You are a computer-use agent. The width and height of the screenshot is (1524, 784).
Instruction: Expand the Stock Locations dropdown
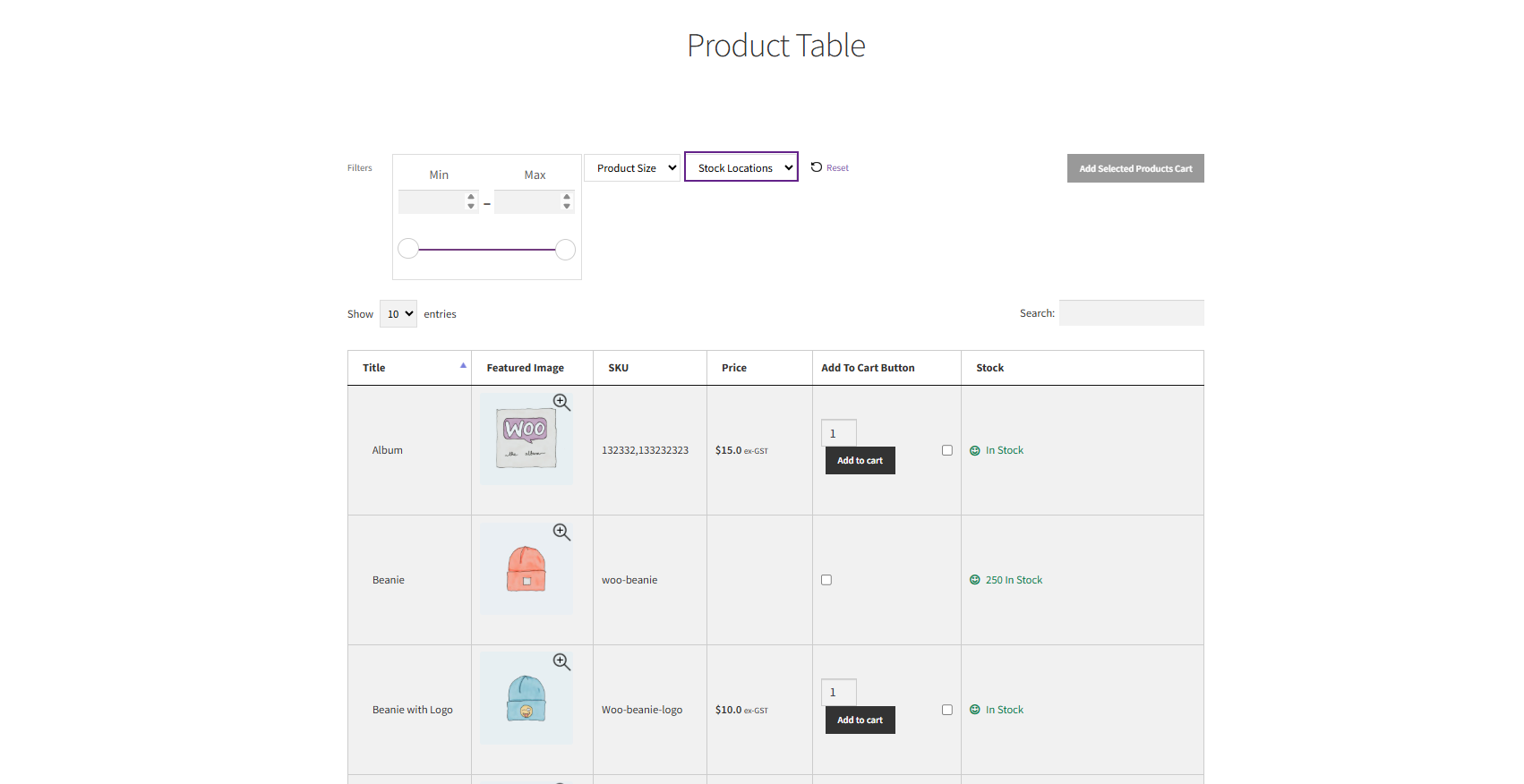click(x=741, y=167)
